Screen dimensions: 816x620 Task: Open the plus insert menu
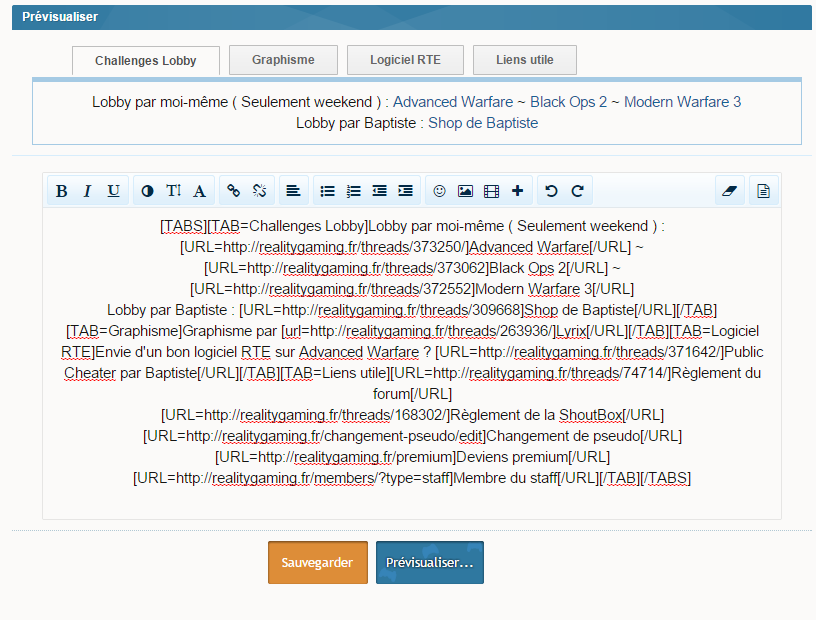[x=517, y=191]
